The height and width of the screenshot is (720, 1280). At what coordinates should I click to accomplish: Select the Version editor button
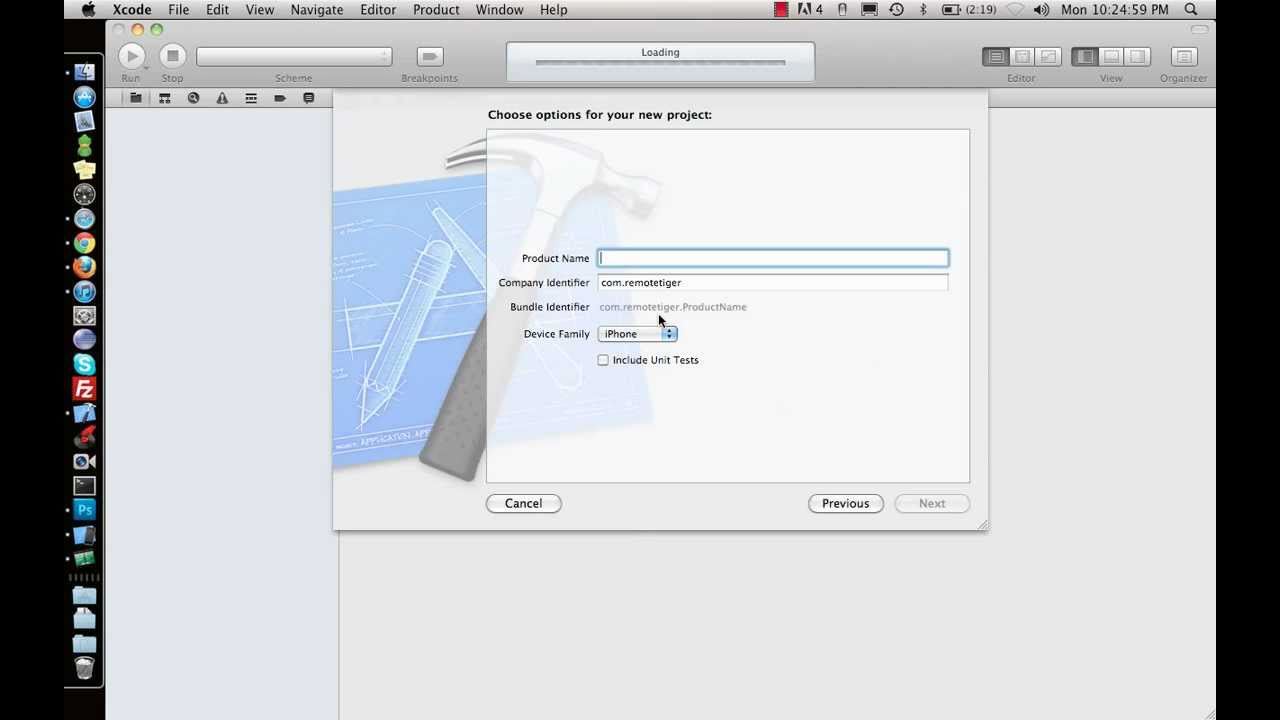coord(1048,57)
